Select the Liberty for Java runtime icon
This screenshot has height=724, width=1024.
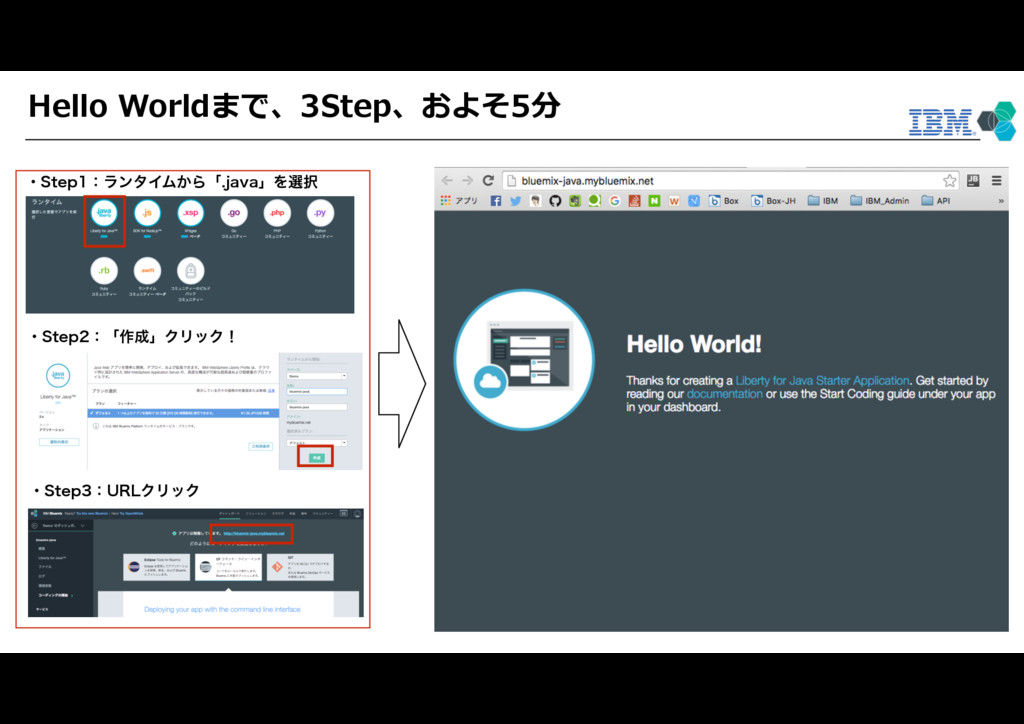tap(104, 213)
